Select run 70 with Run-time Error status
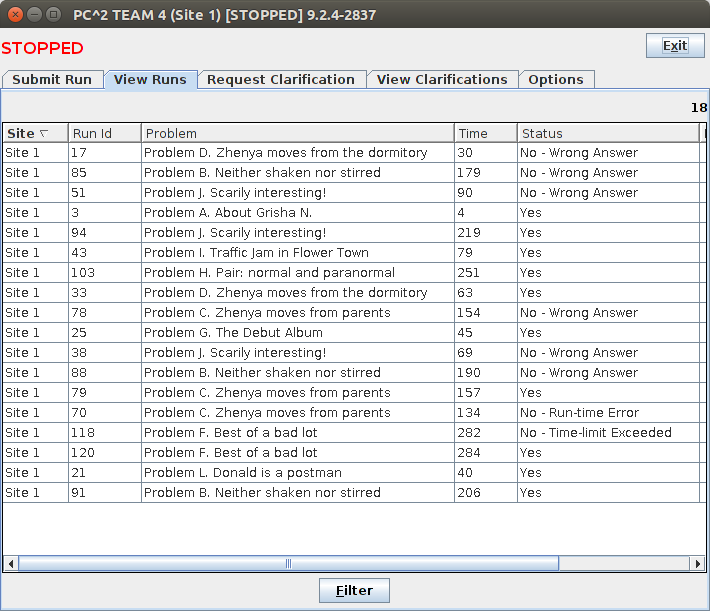The width and height of the screenshot is (710, 611). 285,413
